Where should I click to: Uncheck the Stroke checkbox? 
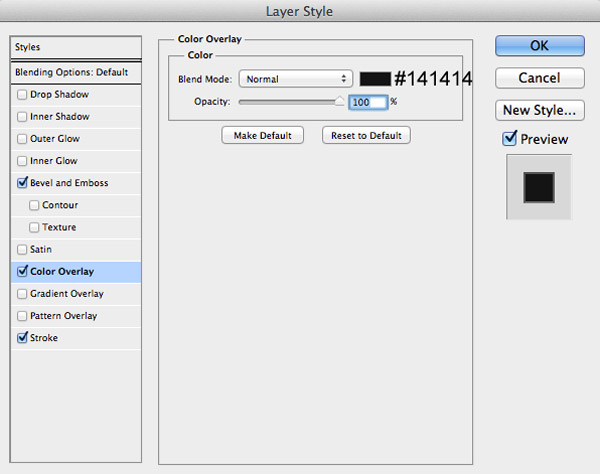[x=22, y=338]
